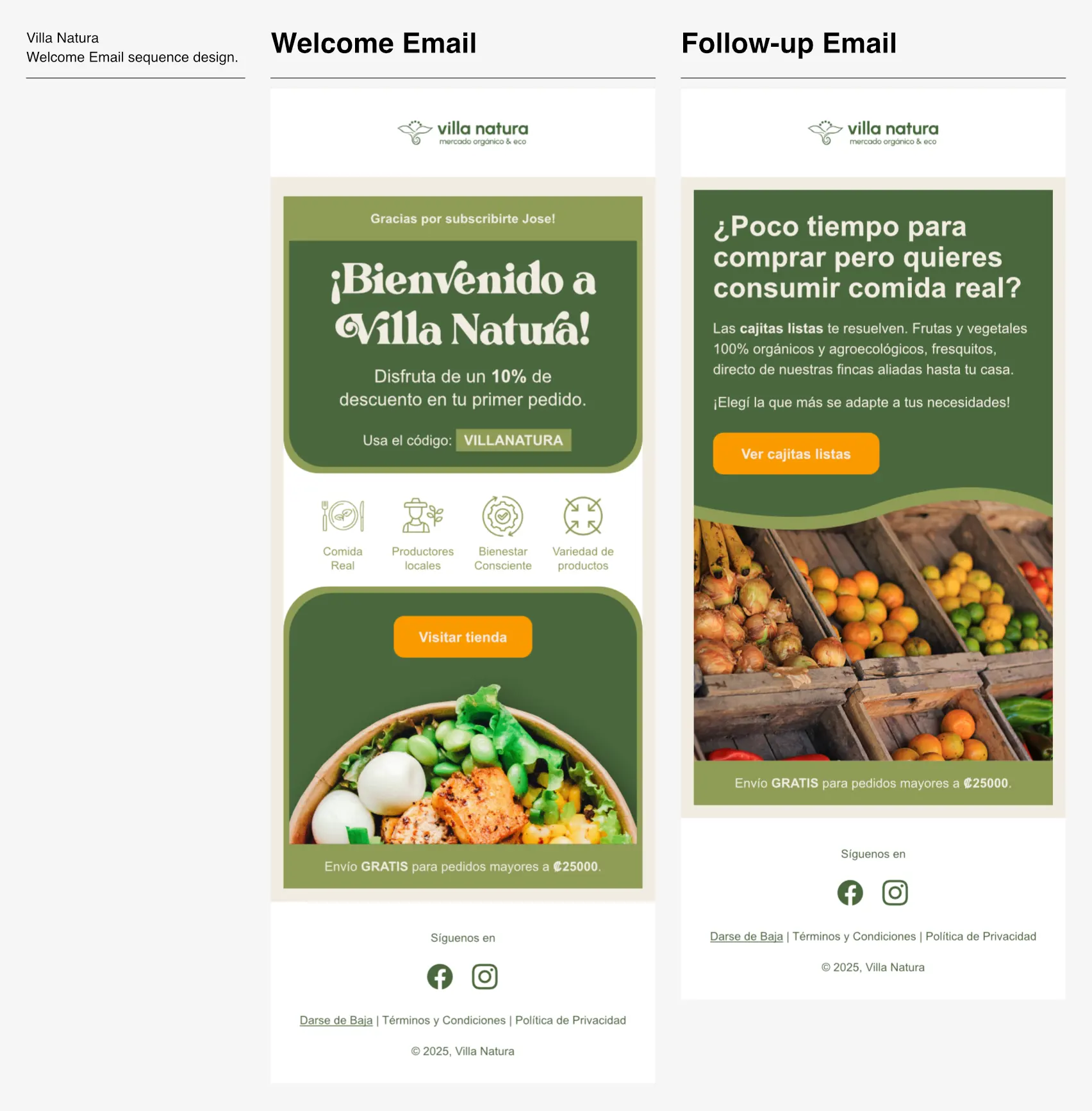Open Darse de Baja link in Follow-up Email

746,936
